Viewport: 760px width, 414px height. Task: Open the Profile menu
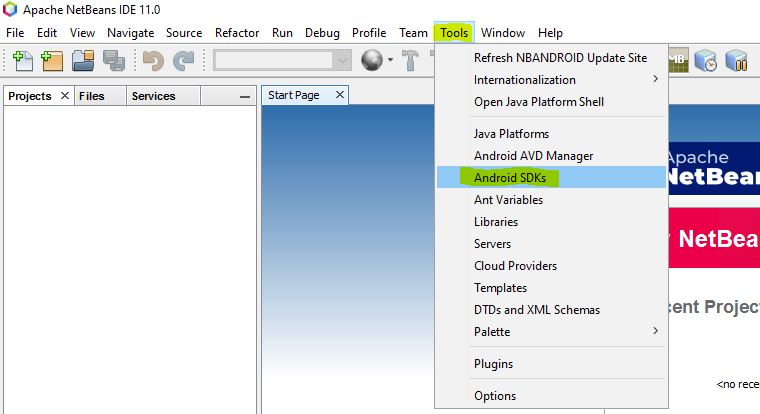tap(369, 33)
